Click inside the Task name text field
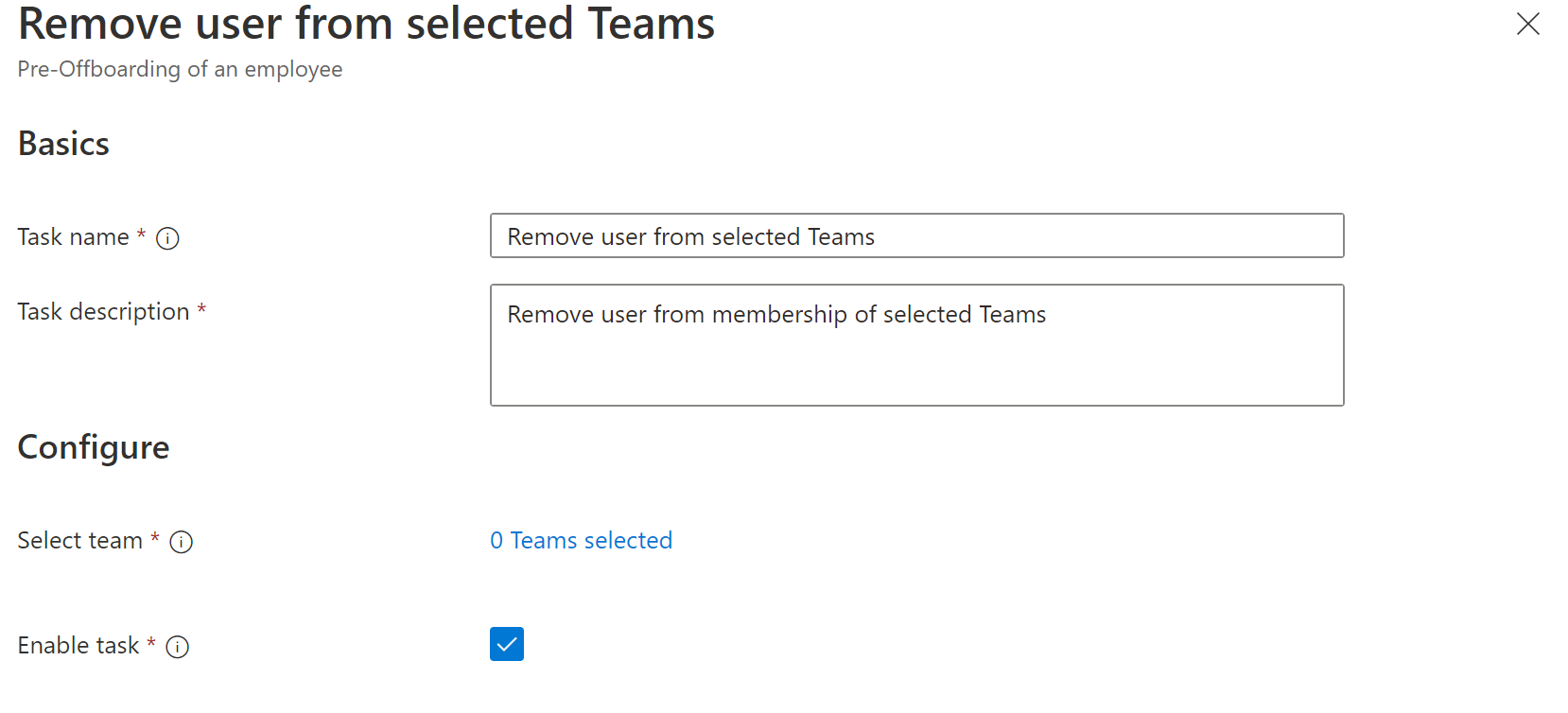1568x713 pixels. coord(916,235)
